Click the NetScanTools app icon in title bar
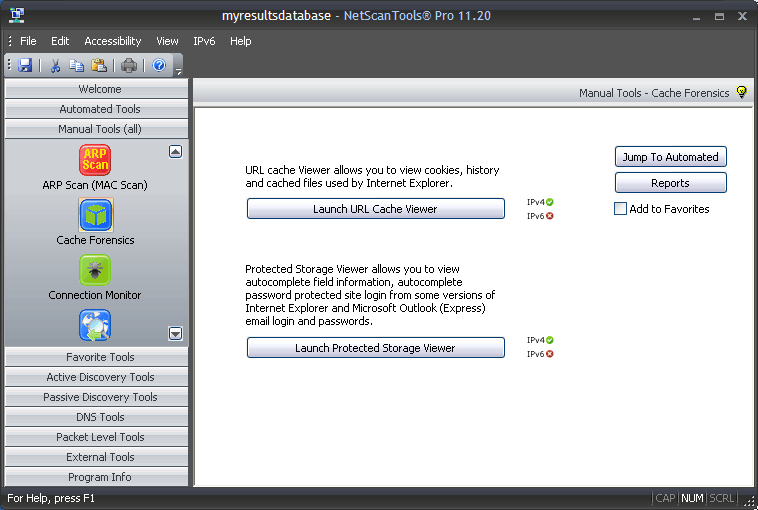Screen dimensions: 758x510 click(x=17, y=15)
